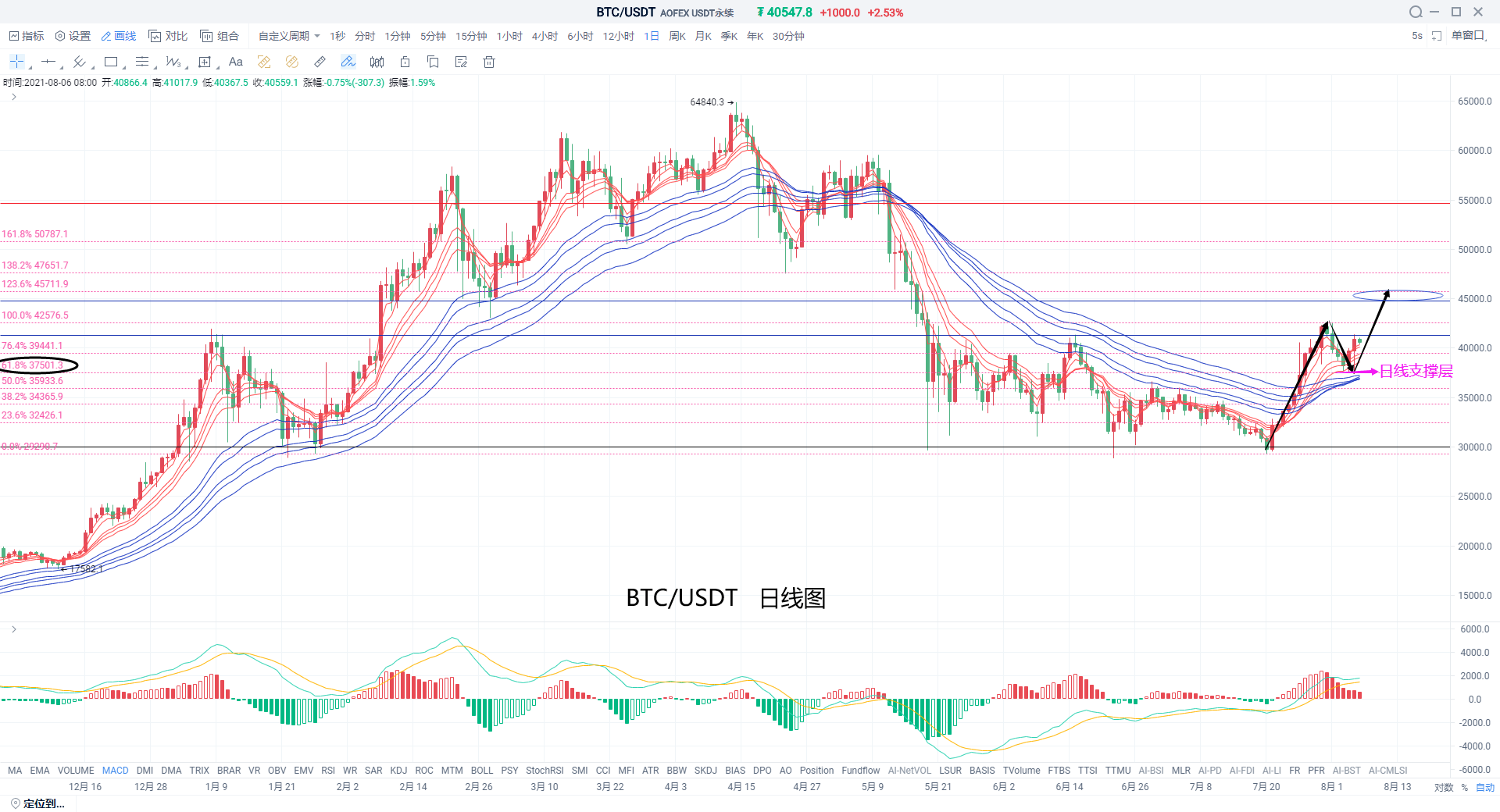Switch to the 分时 time-sharing view

point(365,36)
